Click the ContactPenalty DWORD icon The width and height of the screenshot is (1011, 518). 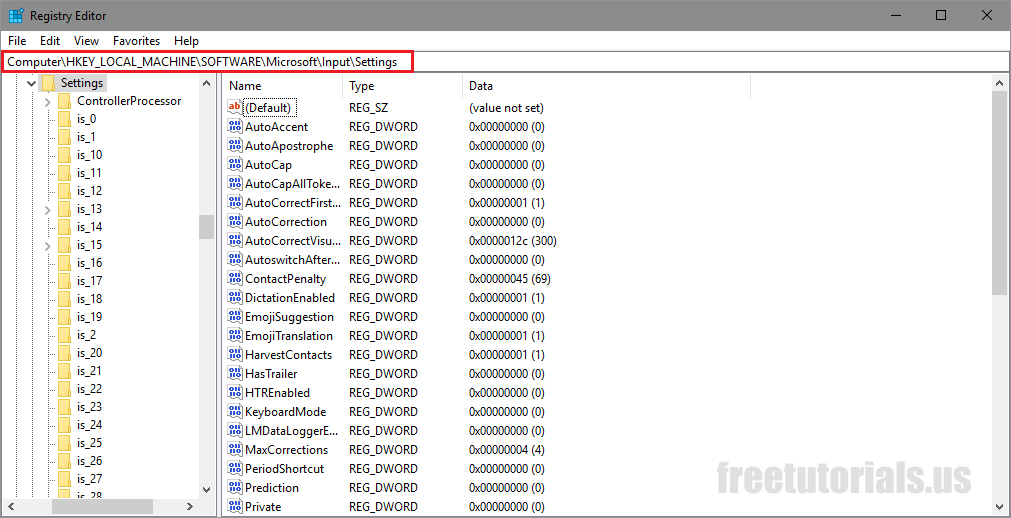[x=235, y=279]
